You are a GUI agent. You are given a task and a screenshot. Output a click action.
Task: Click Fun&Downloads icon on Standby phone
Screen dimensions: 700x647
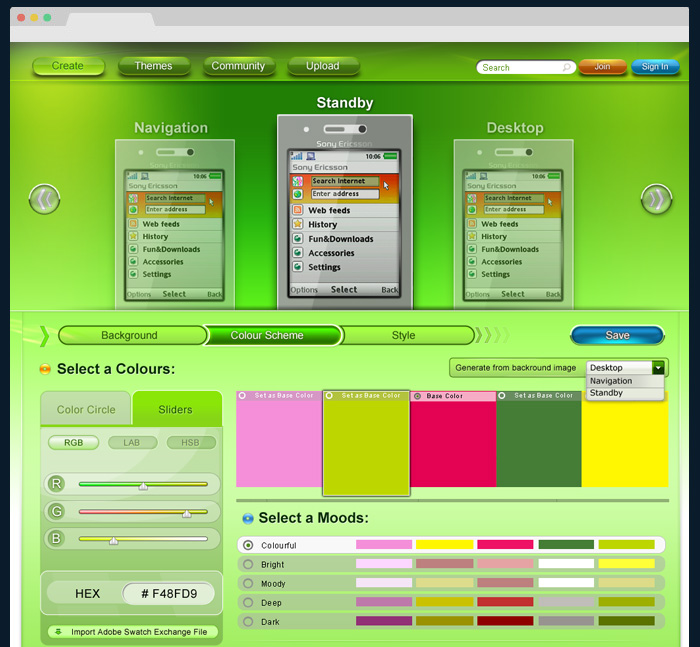[x=297, y=238]
